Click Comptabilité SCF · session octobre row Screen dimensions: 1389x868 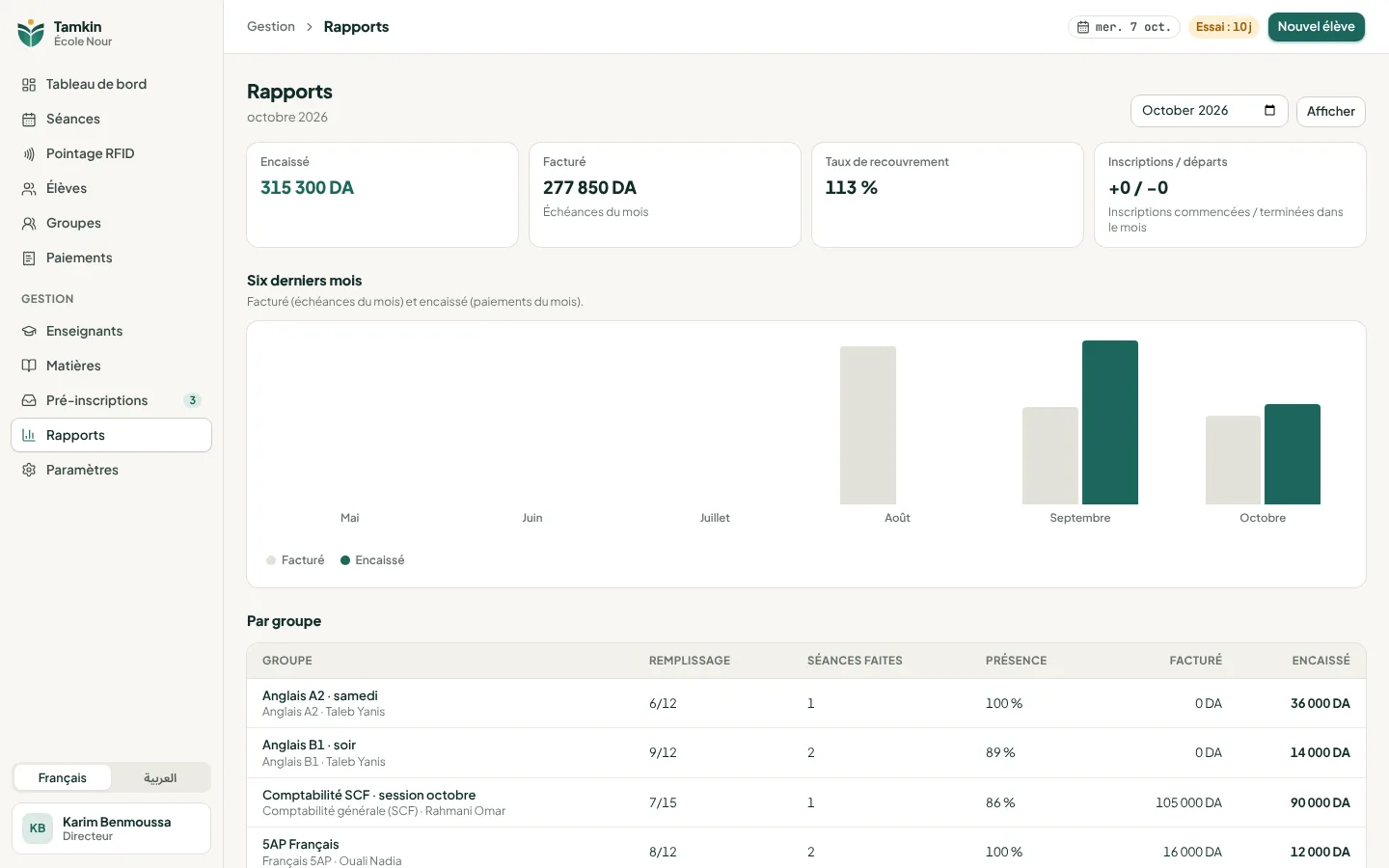coord(806,803)
